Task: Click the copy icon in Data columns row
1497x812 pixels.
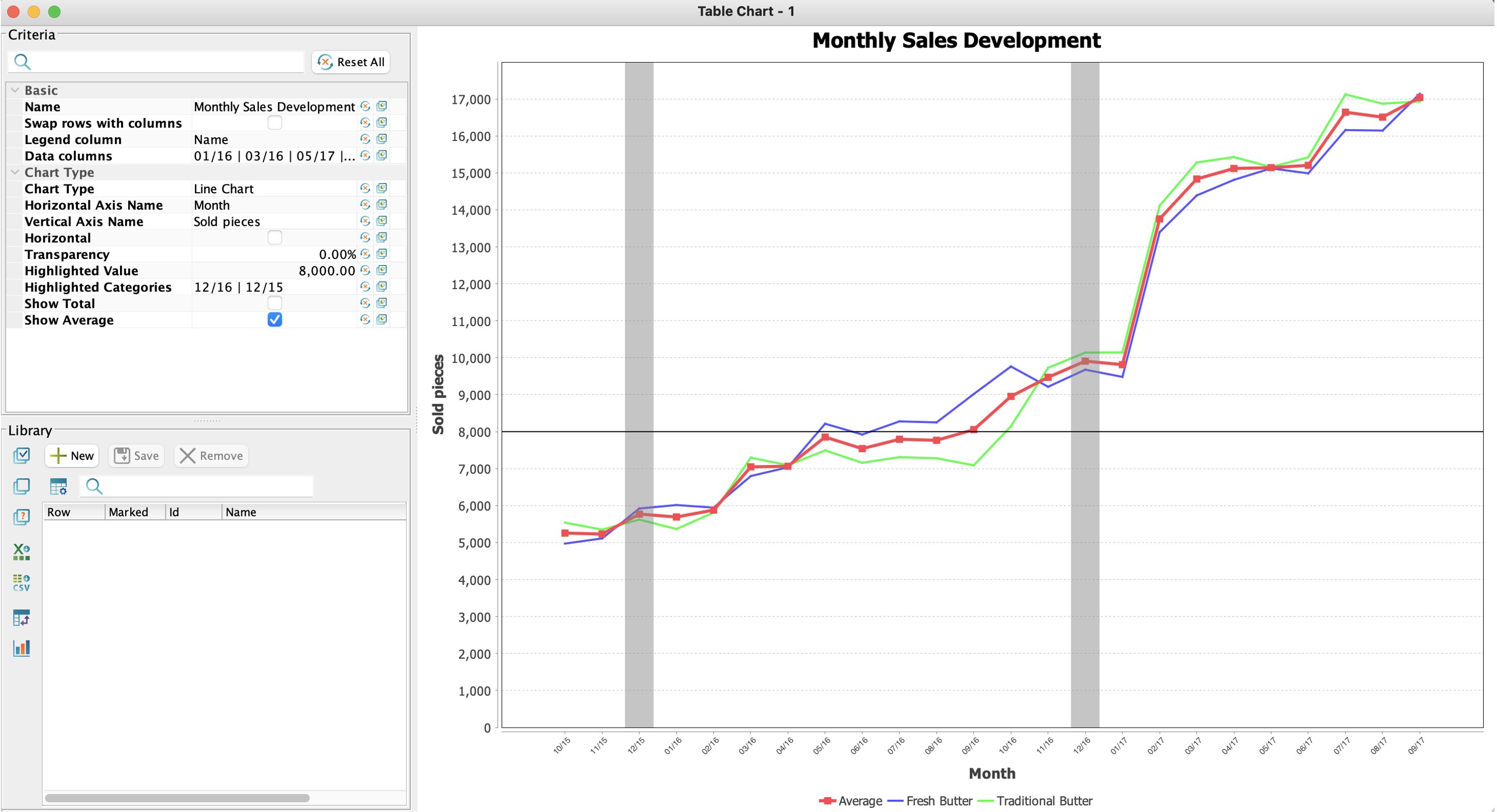Action: [x=382, y=155]
